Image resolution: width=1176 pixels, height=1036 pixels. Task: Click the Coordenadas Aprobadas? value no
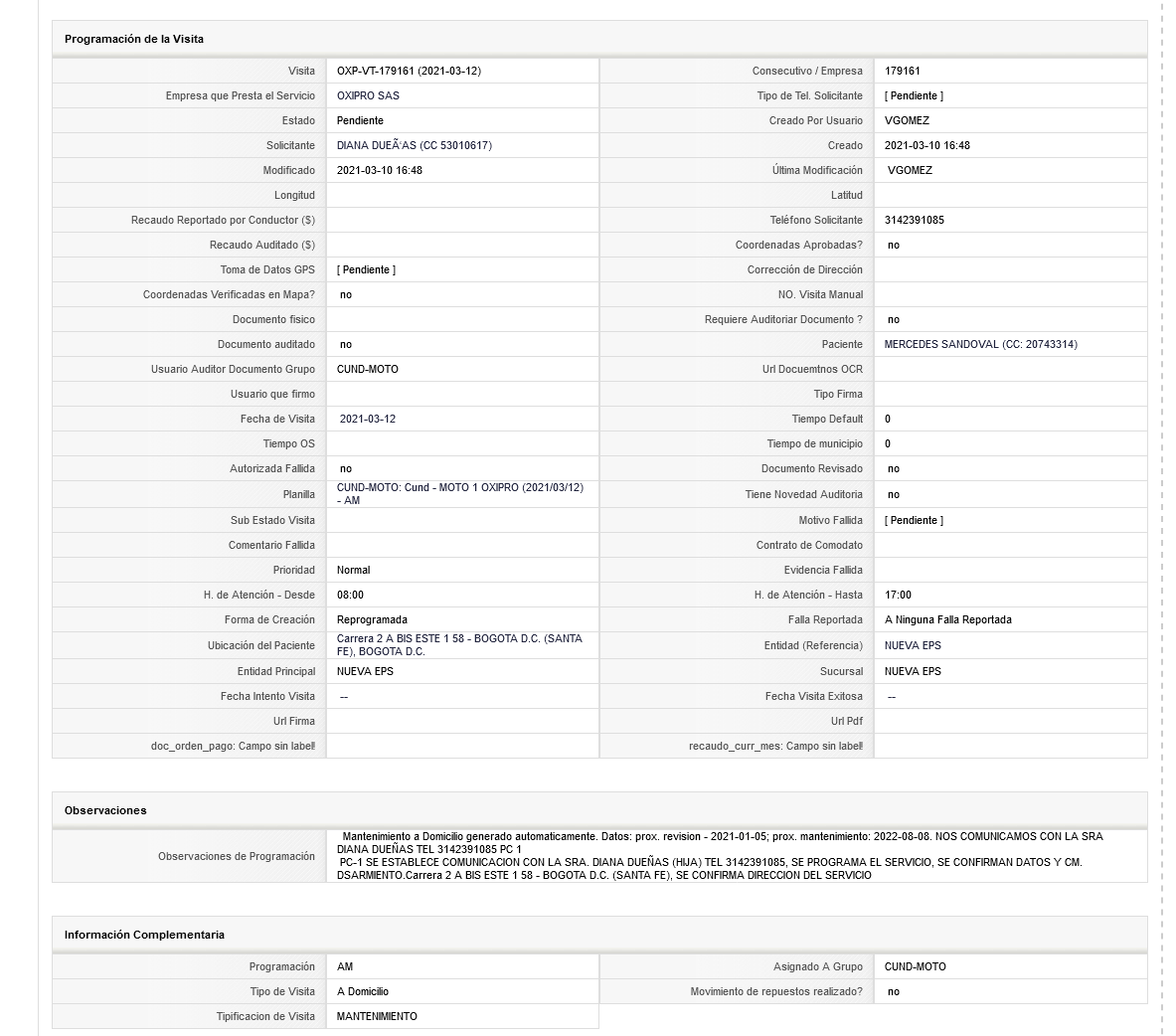pyautogui.click(x=894, y=245)
